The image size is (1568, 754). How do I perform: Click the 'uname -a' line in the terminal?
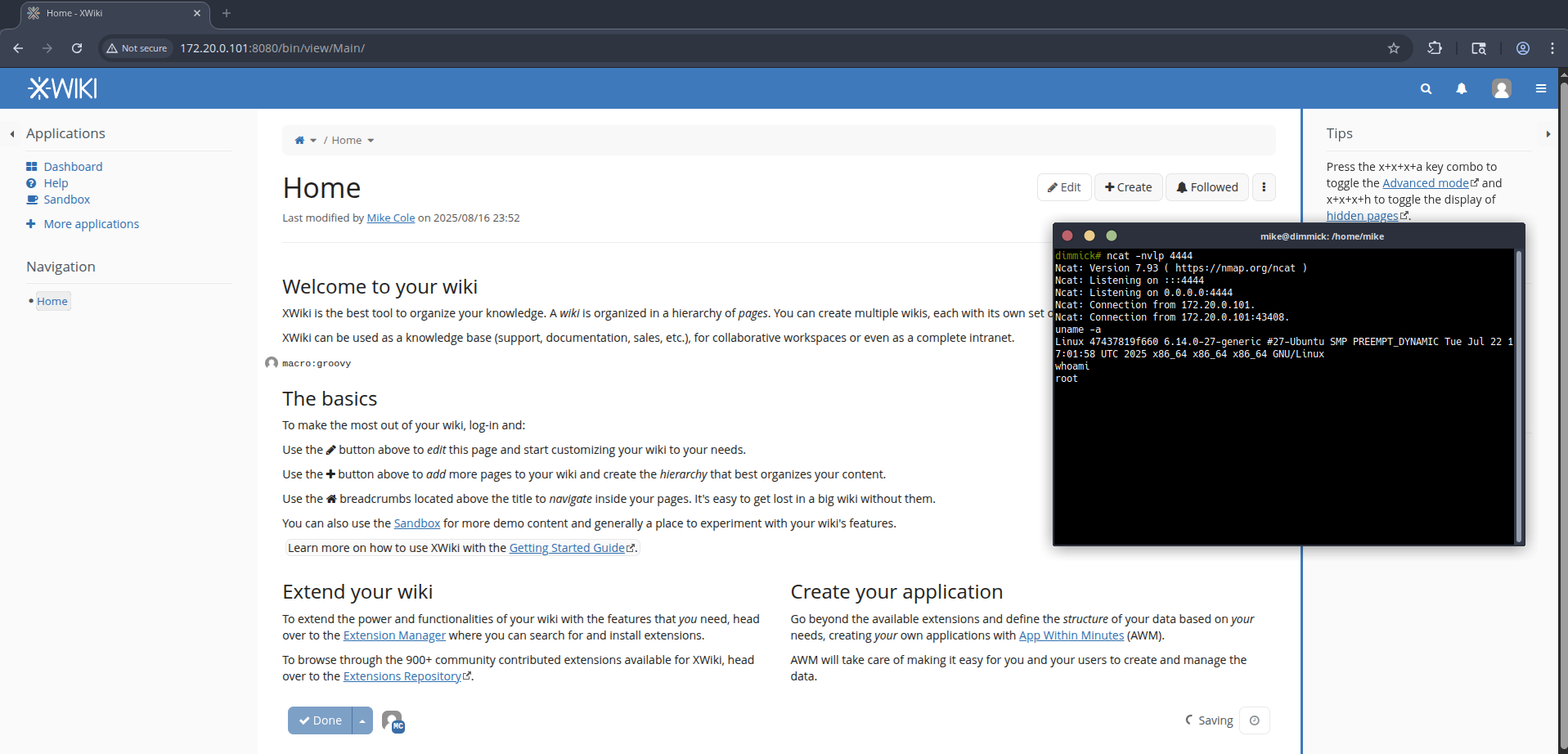point(1078,330)
